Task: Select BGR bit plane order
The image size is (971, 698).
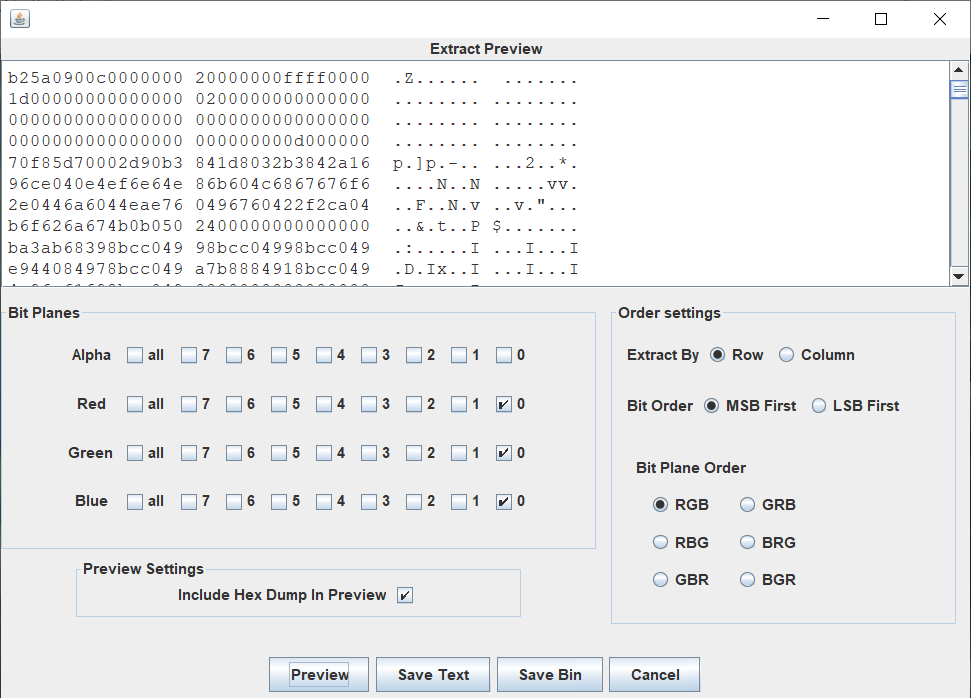Action: (747, 580)
